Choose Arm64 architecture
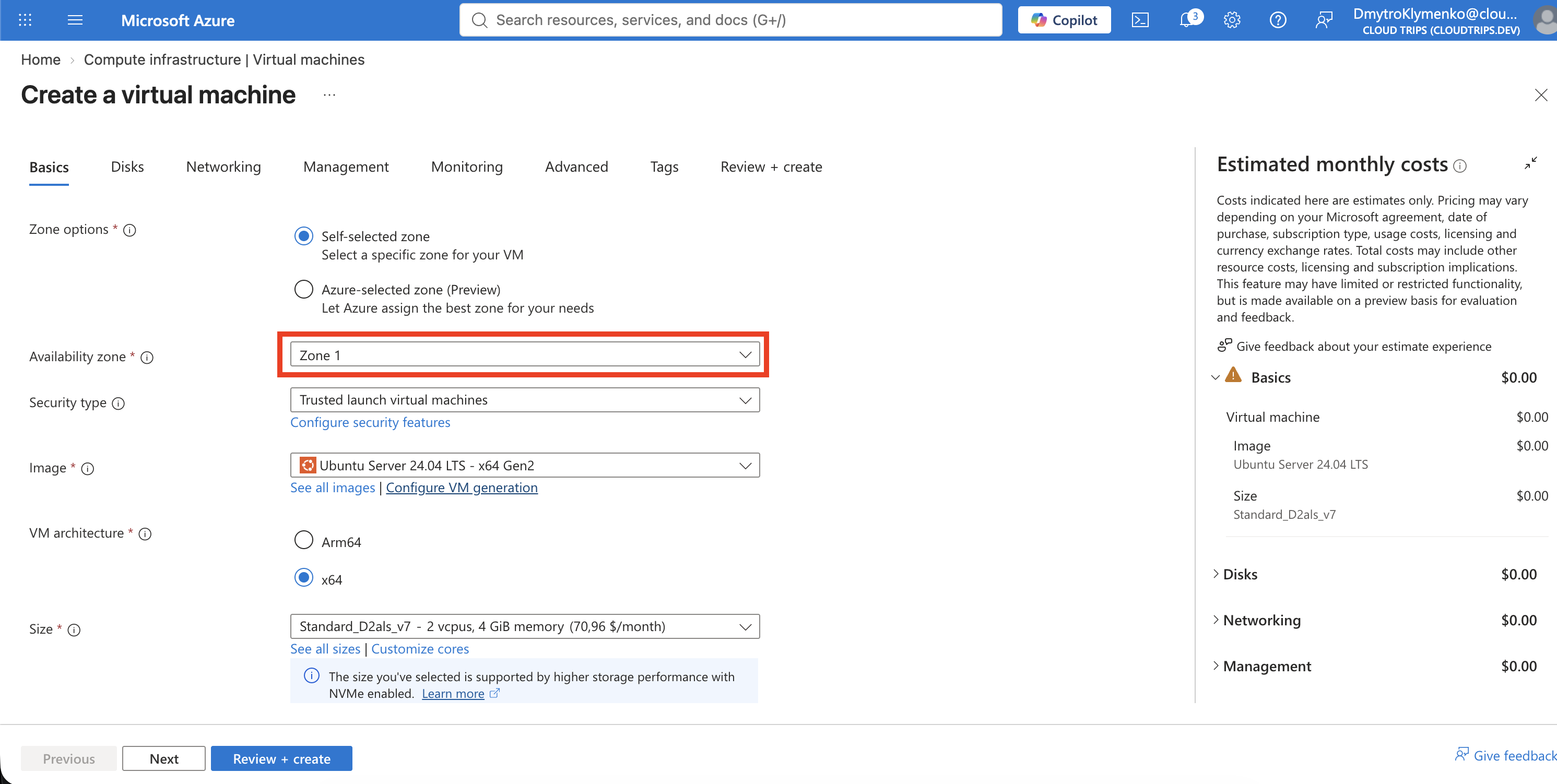This screenshot has height=784, width=1557. (x=303, y=541)
